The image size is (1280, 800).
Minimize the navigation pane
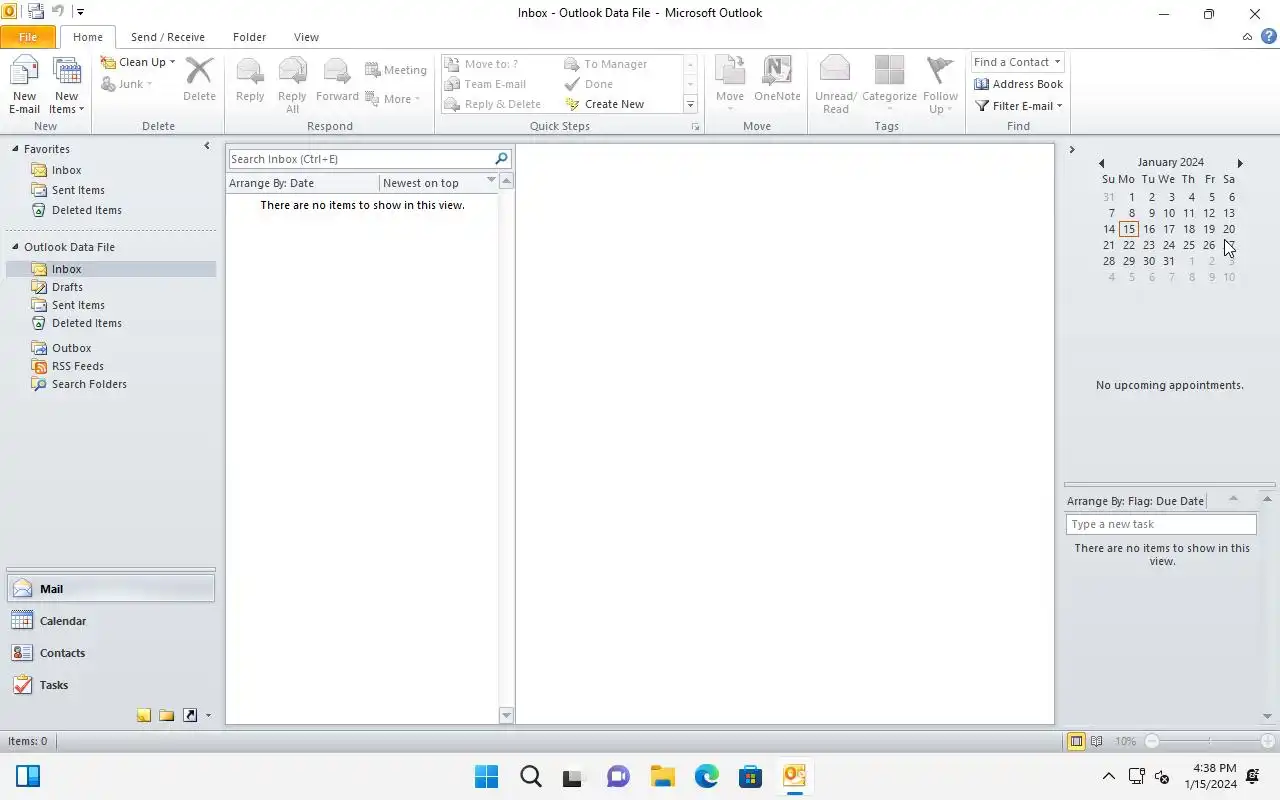(x=207, y=146)
